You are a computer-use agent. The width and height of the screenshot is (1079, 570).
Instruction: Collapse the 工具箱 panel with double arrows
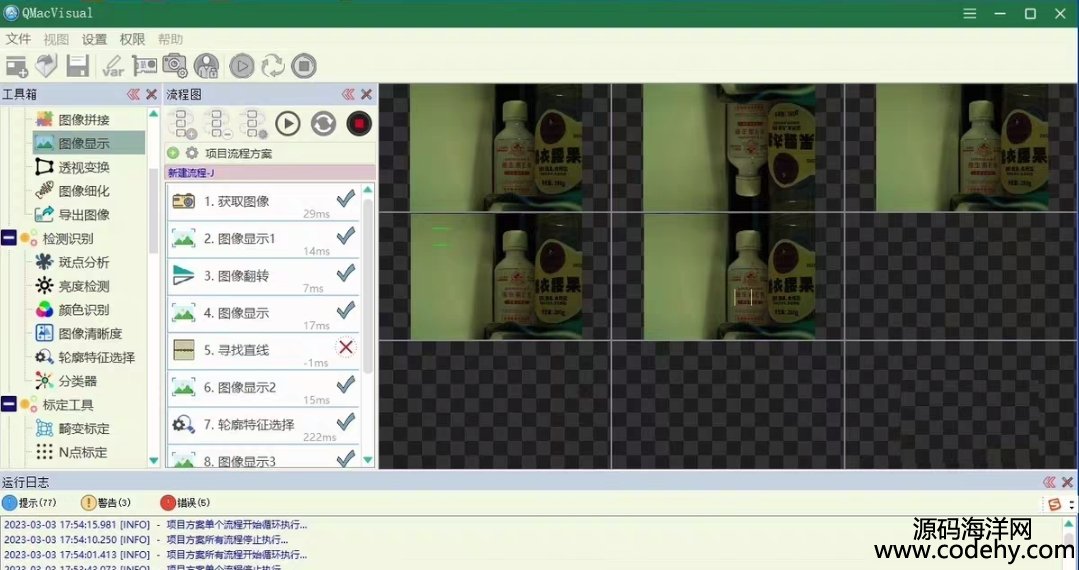pyautogui.click(x=133, y=94)
